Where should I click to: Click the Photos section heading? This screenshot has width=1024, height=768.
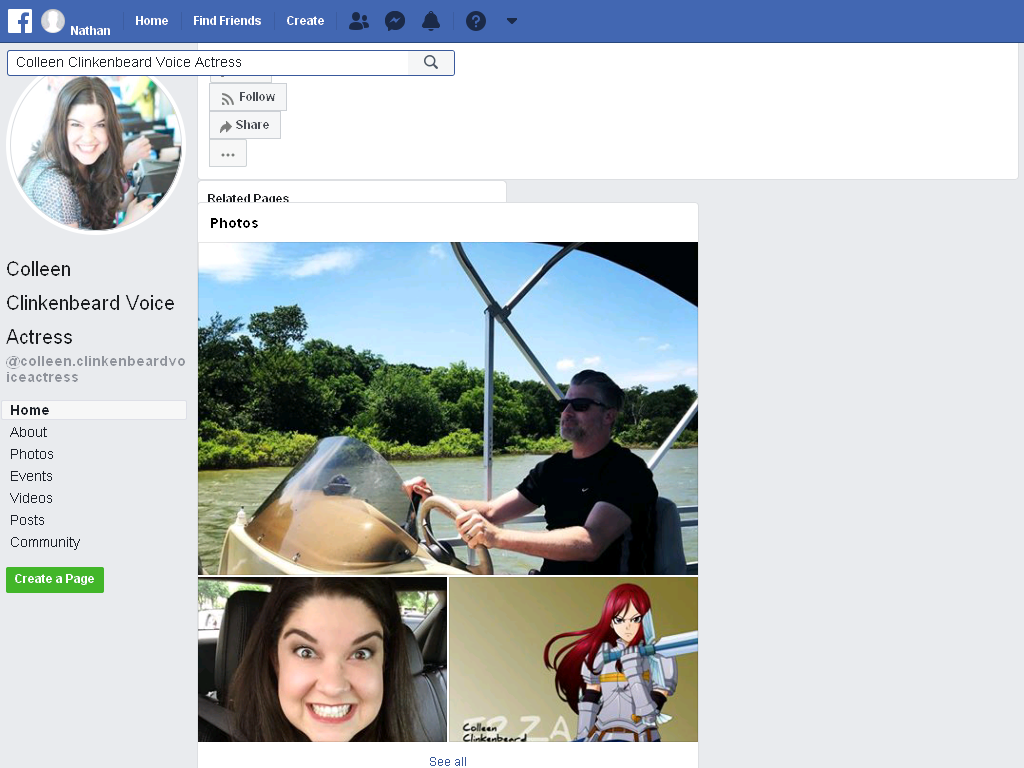234,223
